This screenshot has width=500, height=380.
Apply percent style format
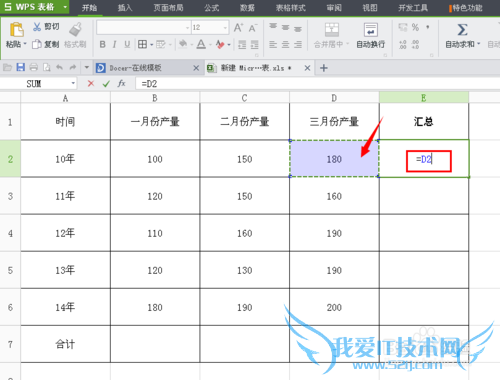pyautogui.click(x=415, y=27)
